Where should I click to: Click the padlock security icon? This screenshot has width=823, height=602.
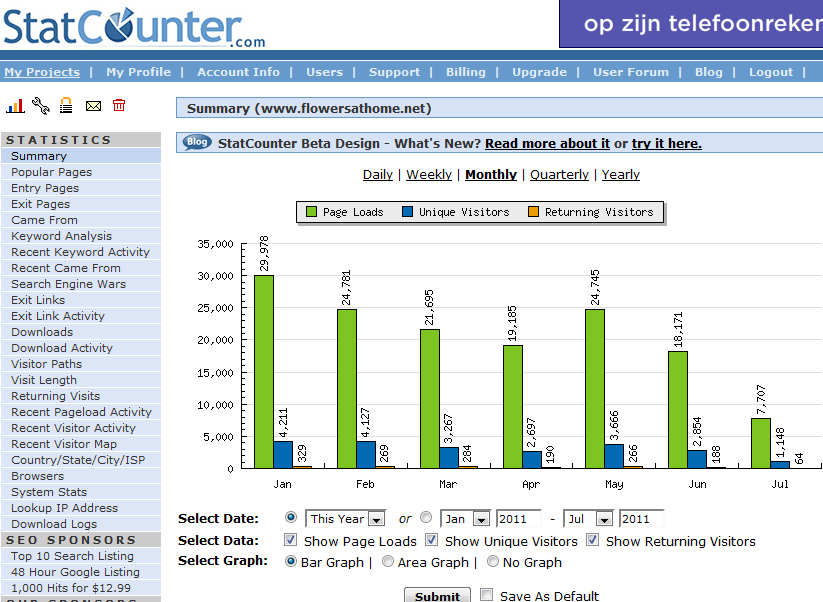click(66, 105)
